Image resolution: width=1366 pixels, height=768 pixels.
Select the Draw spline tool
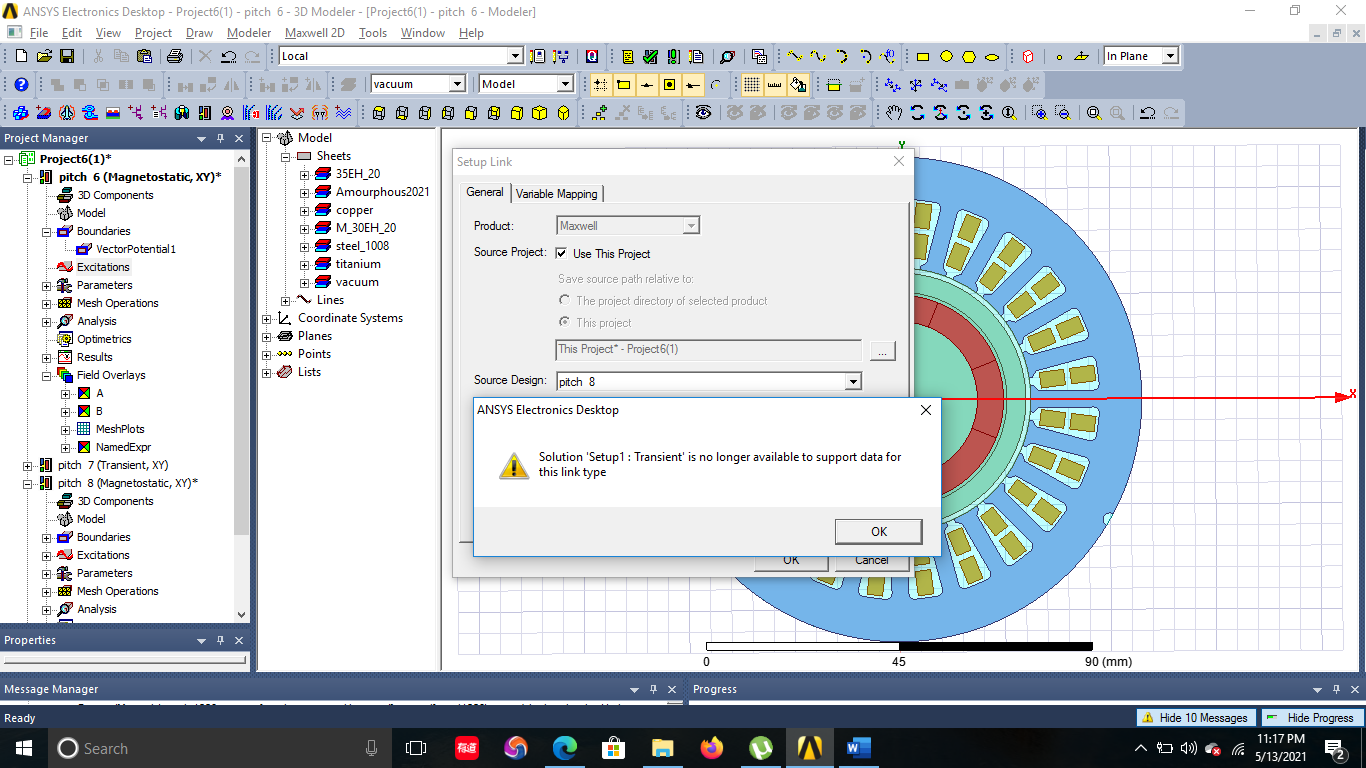[818, 56]
